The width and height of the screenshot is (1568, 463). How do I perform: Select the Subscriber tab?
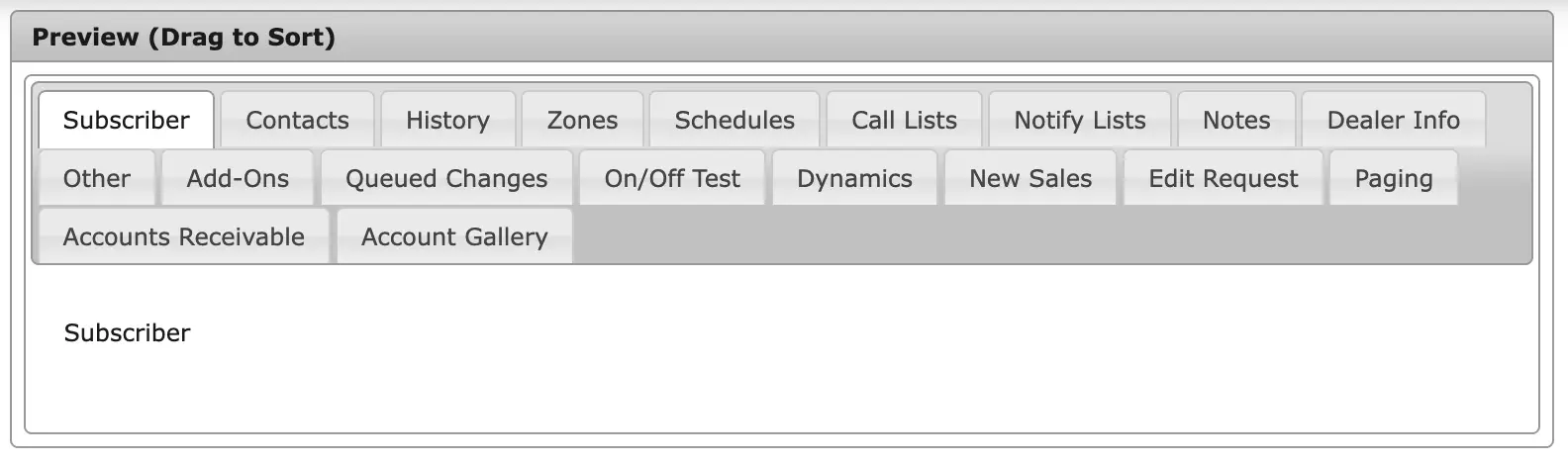[126, 120]
